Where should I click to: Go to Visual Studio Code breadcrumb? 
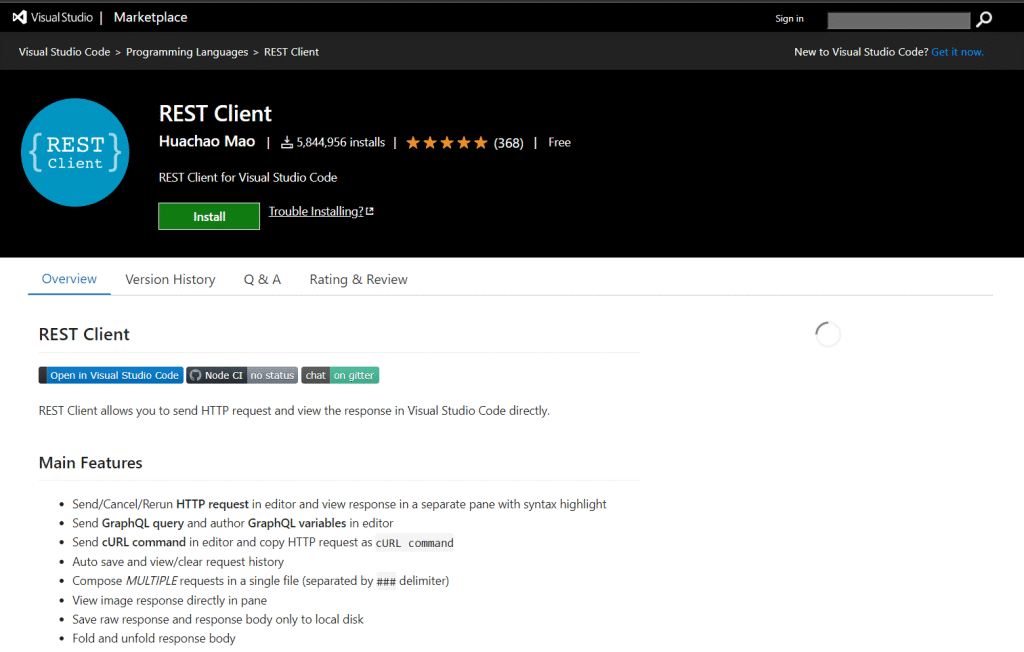coord(64,52)
